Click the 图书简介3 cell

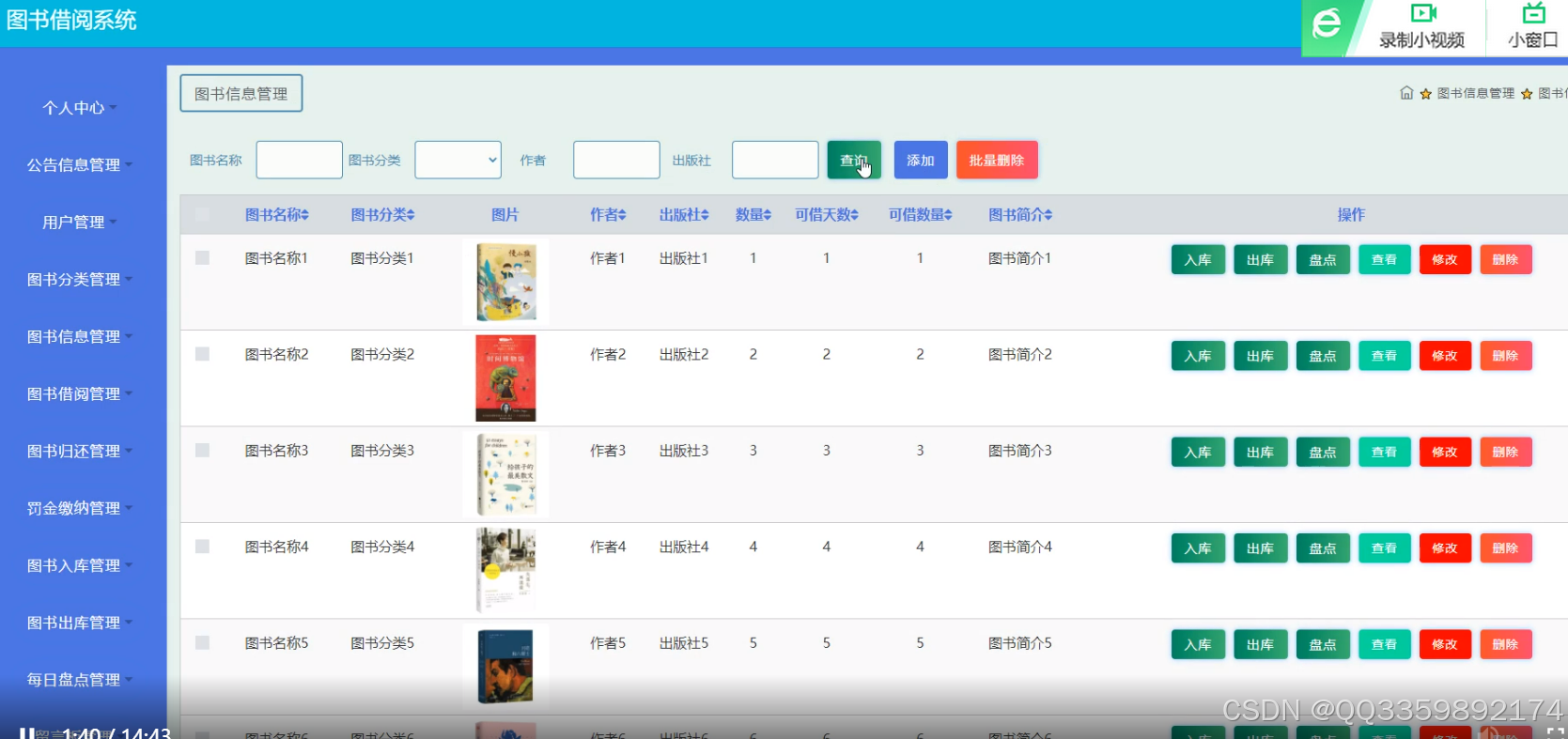tap(1020, 451)
